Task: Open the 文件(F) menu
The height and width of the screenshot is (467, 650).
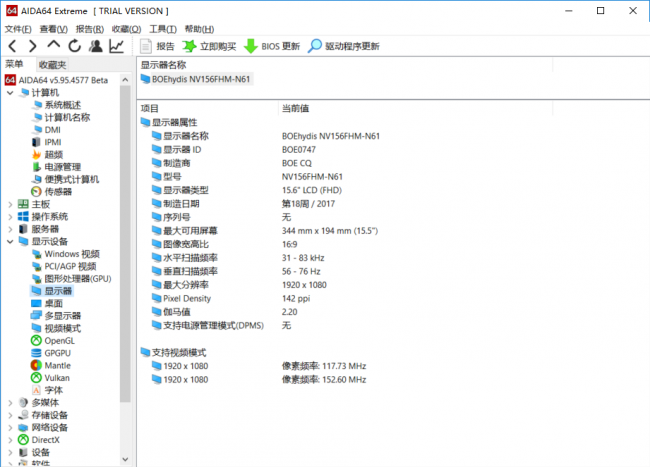Action: 18,29
